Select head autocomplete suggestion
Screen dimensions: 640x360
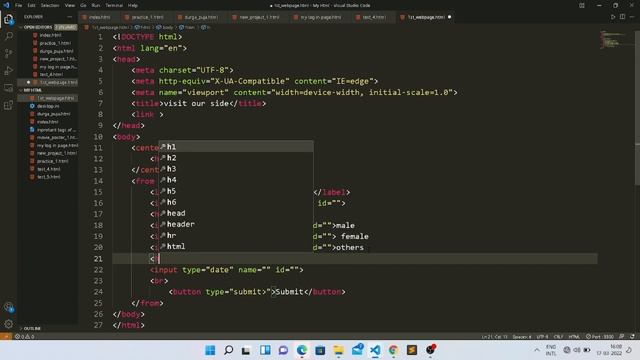pyautogui.click(x=236, y=213)
